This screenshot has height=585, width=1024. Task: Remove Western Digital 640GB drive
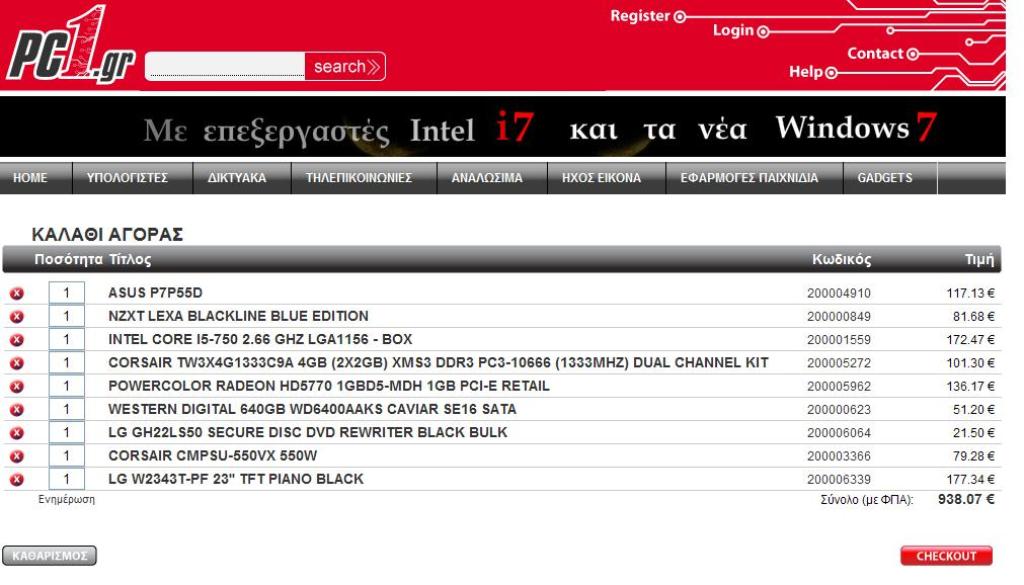[x=17, y=409]
